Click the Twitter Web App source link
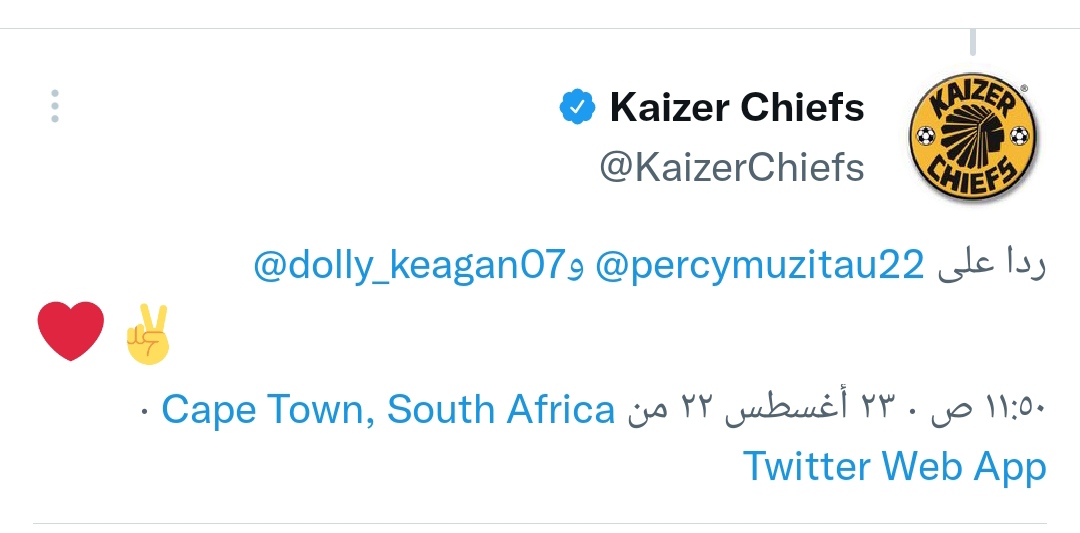The image size is (1080, 533). pos(894,466)
